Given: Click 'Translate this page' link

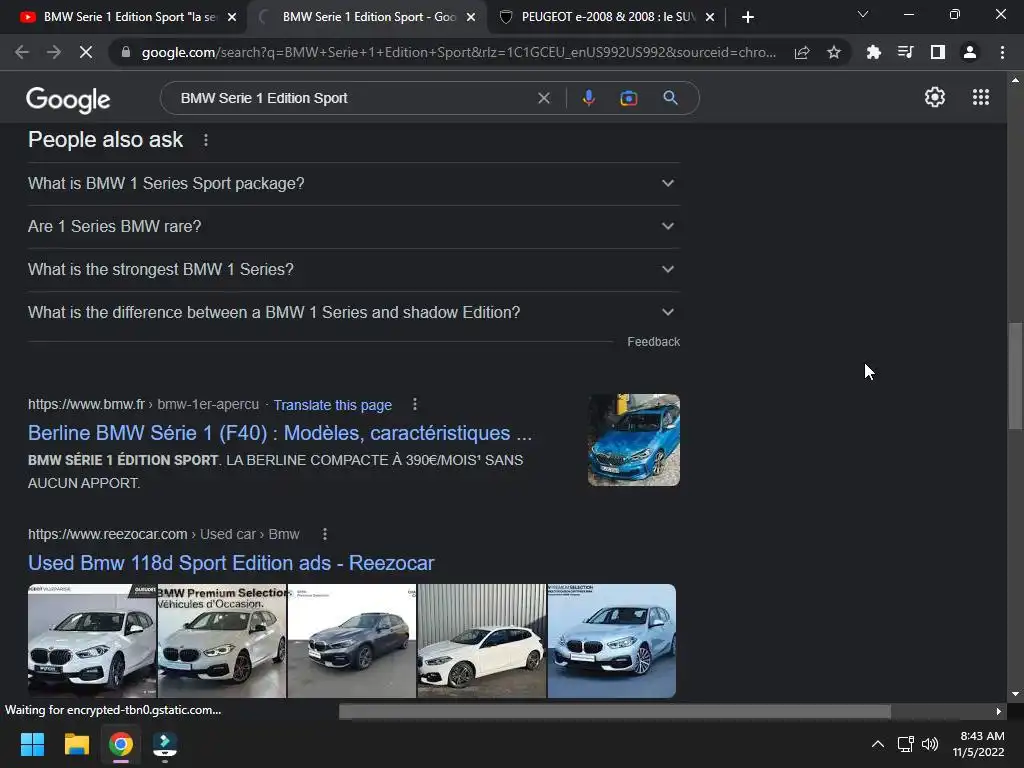Looking at the screenshot, I should point(332,405).
